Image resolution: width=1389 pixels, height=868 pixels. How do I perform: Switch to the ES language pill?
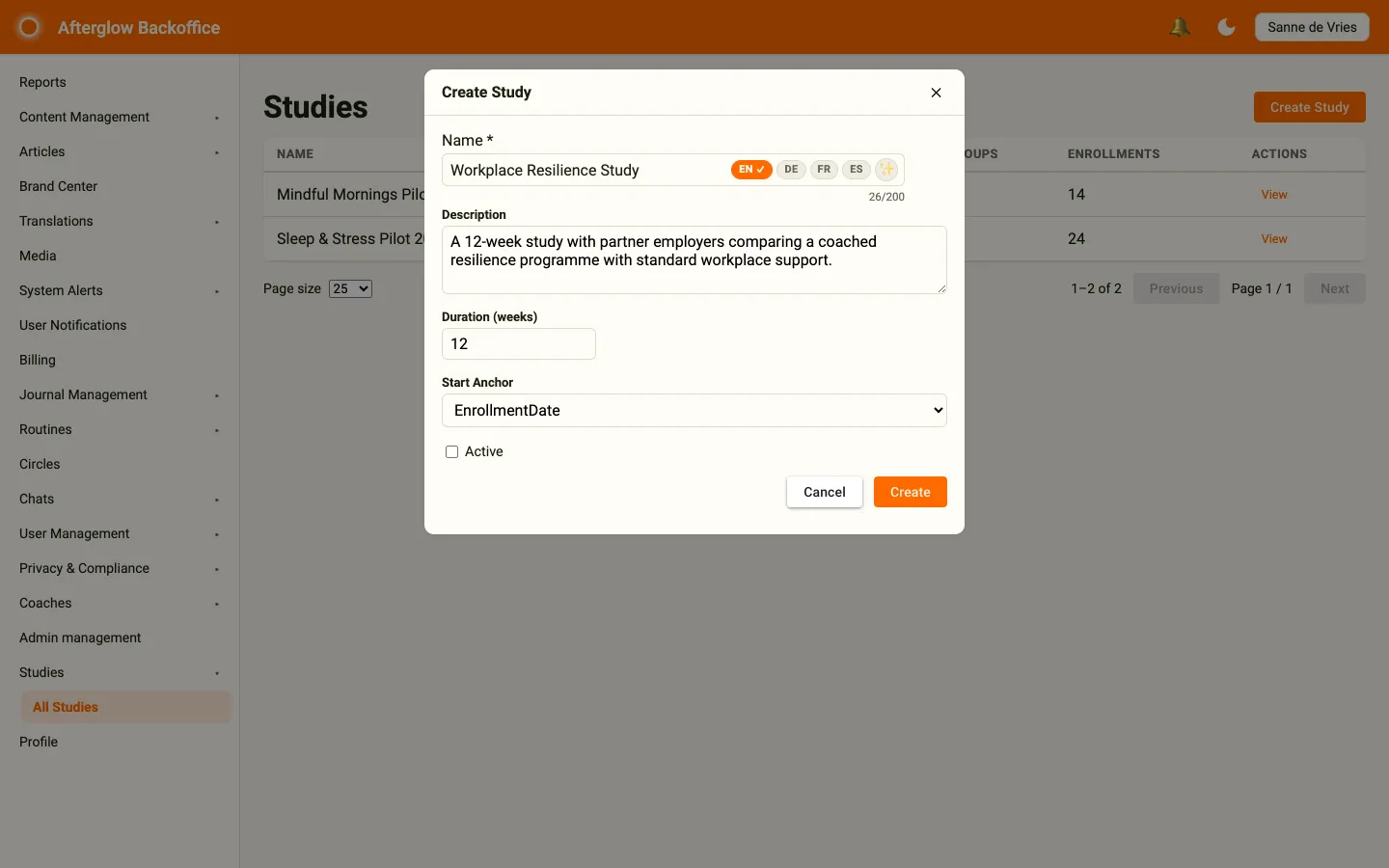coord(857,170)
